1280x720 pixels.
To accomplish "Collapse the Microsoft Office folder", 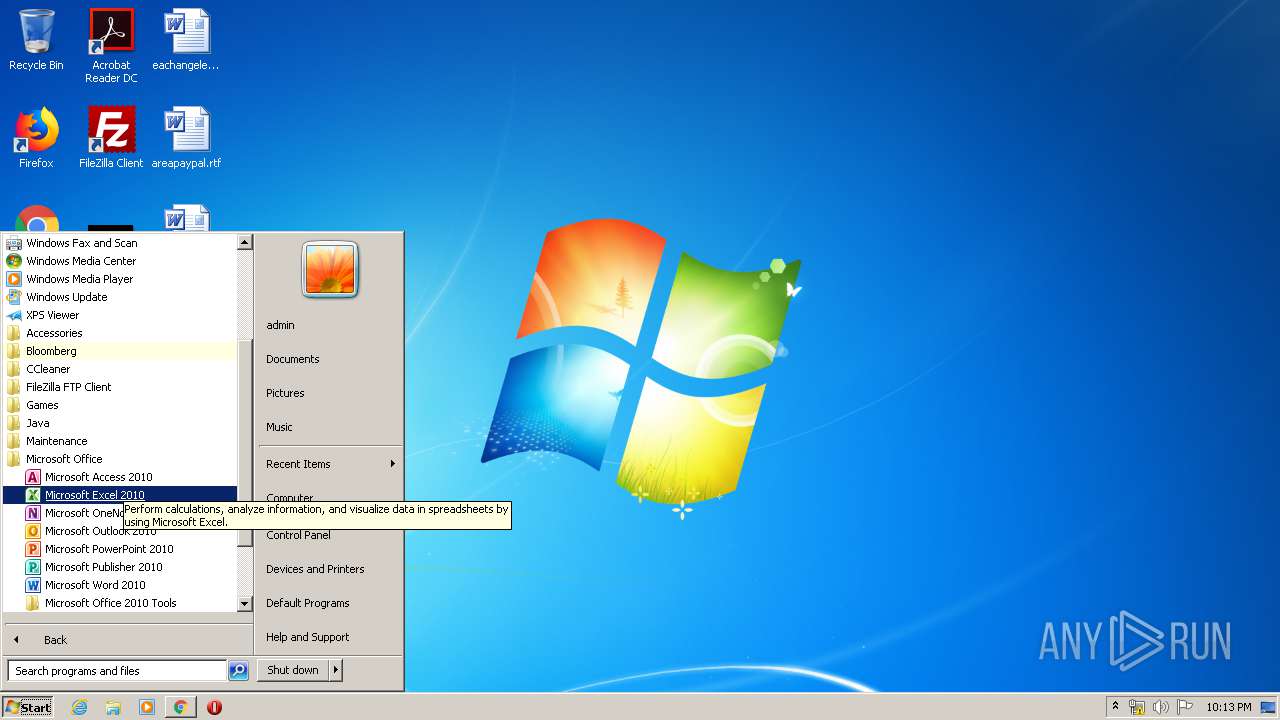I will [120, 459].
